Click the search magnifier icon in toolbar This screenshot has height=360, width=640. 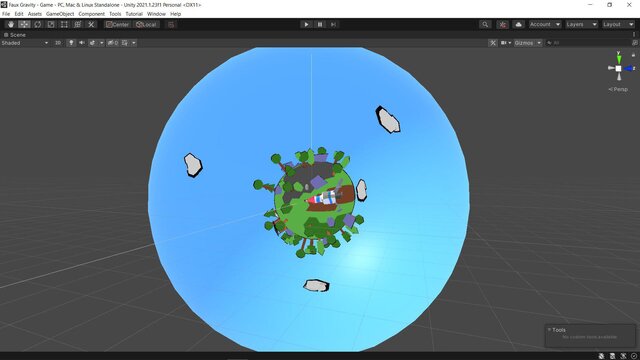[485, 24]
